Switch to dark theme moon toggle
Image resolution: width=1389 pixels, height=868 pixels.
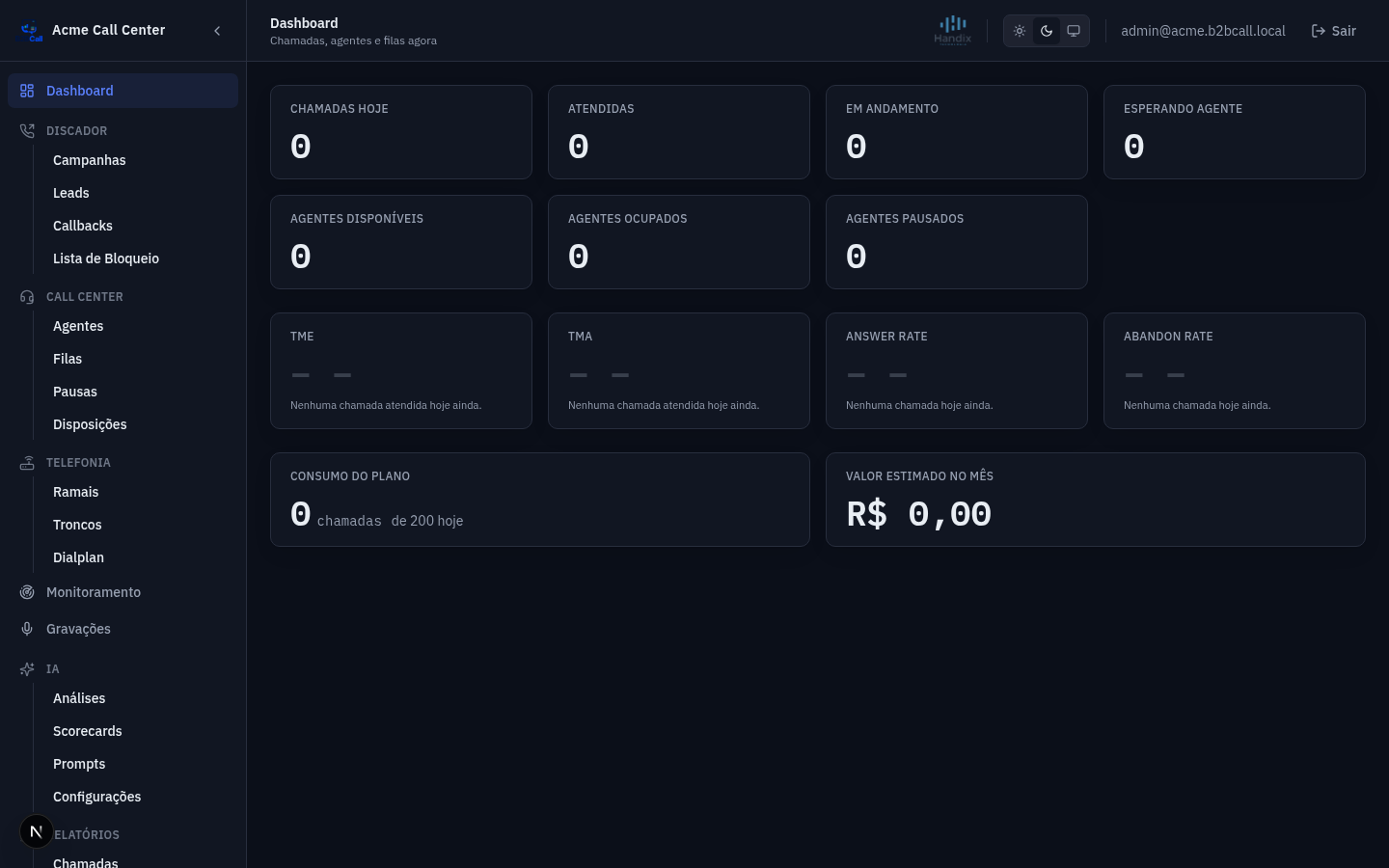(1047, 31)
